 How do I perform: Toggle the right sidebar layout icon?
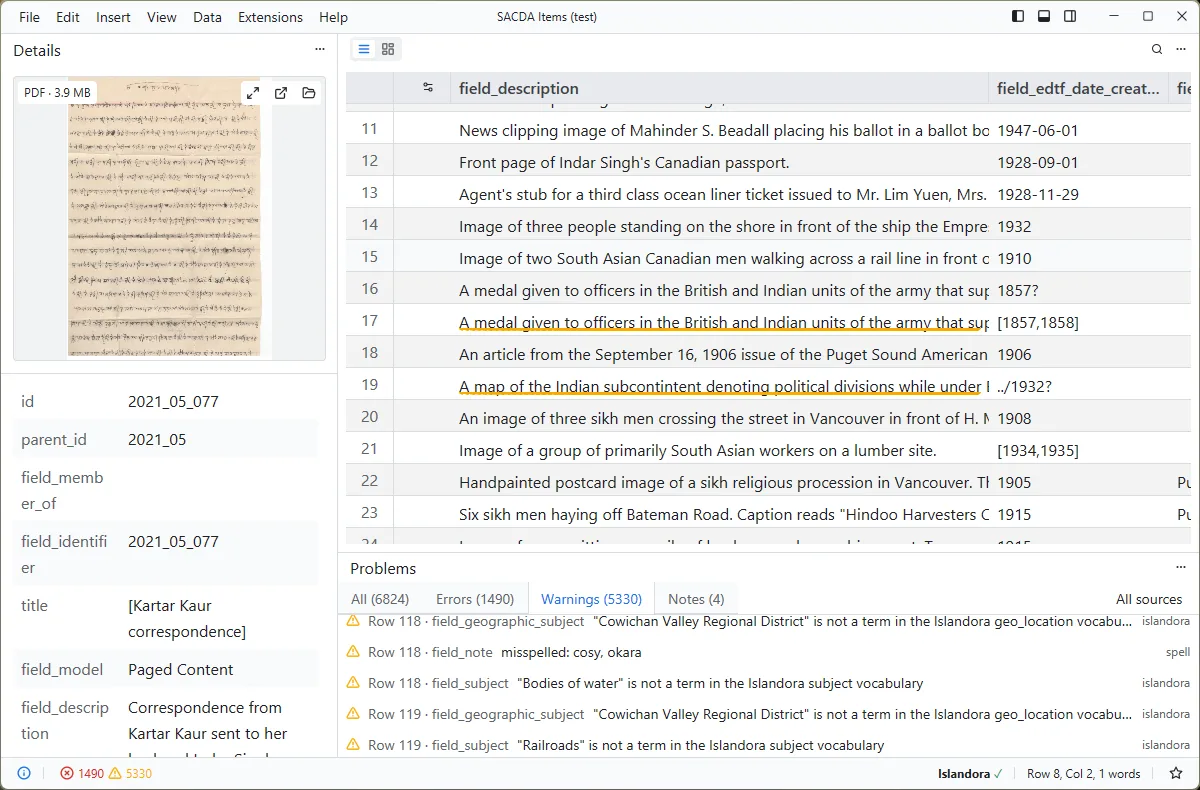pos(1070,16)
